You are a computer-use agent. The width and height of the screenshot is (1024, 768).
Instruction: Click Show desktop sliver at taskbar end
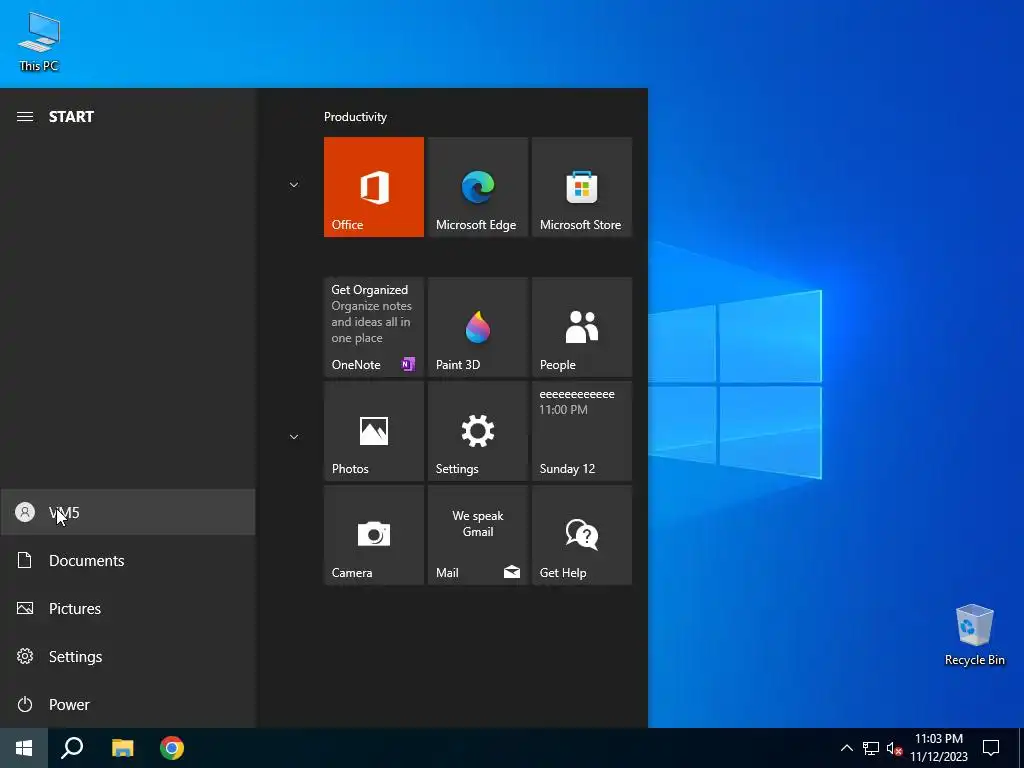(x=1021, y=748)
